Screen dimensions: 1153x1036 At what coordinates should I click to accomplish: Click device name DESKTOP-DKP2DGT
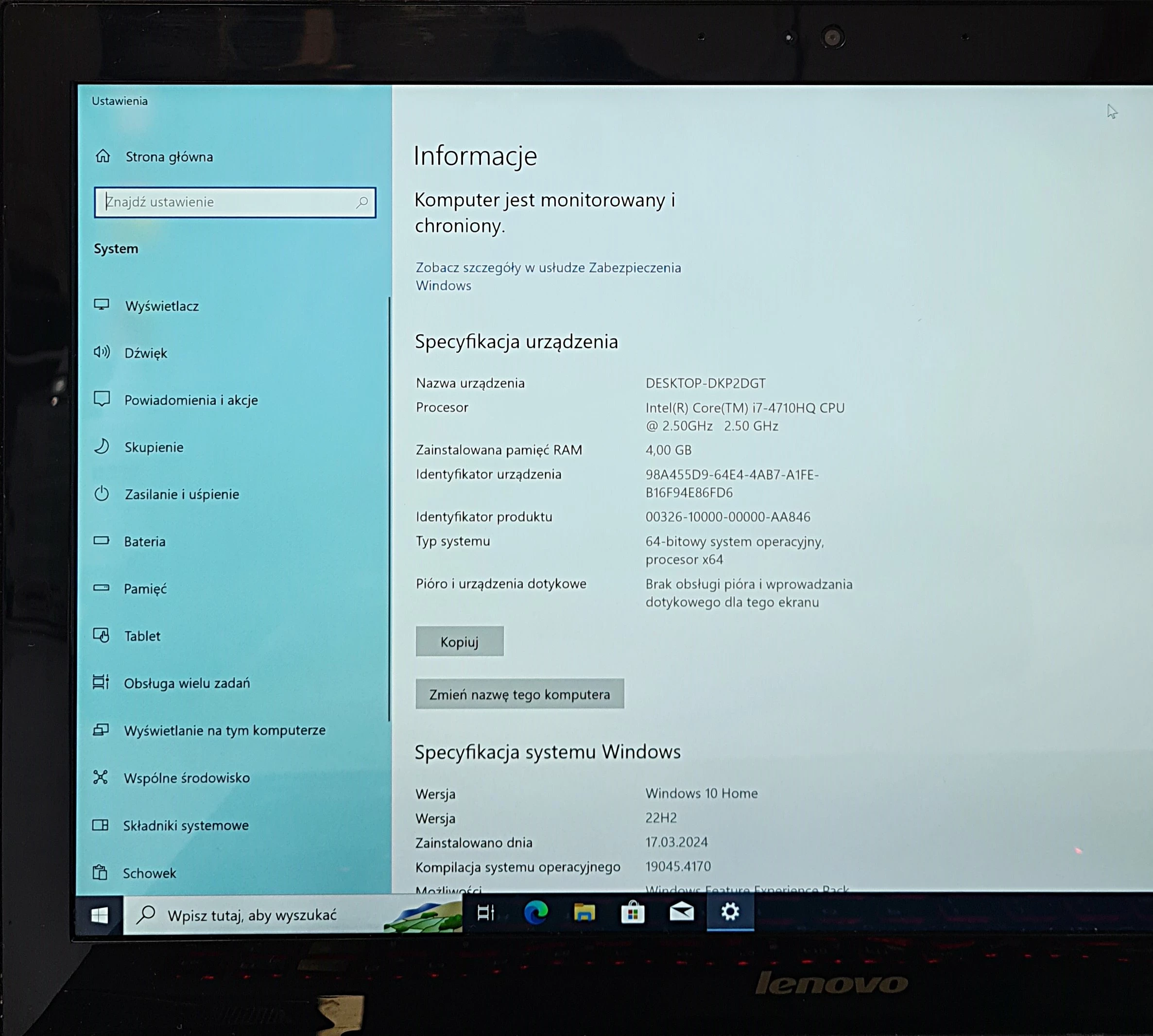coord(706,383)
